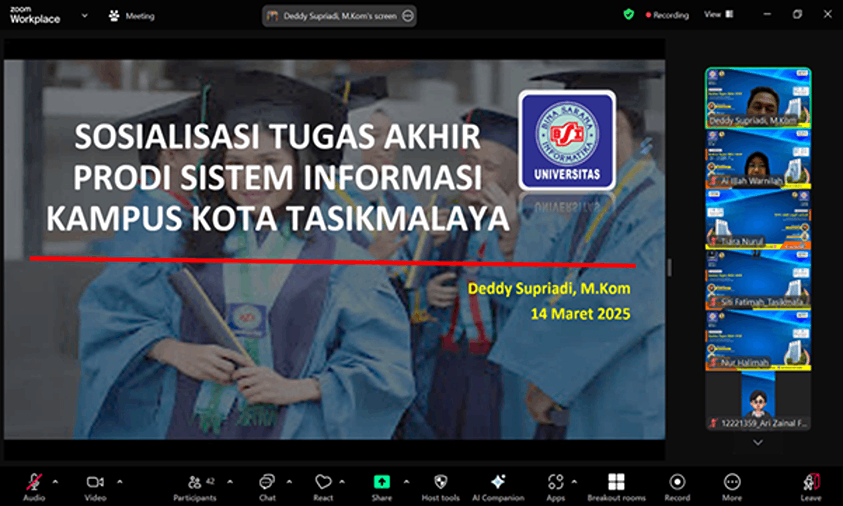Toggle the Record button
This screenshot has height=506, width=843.
[x=677, y=482]
